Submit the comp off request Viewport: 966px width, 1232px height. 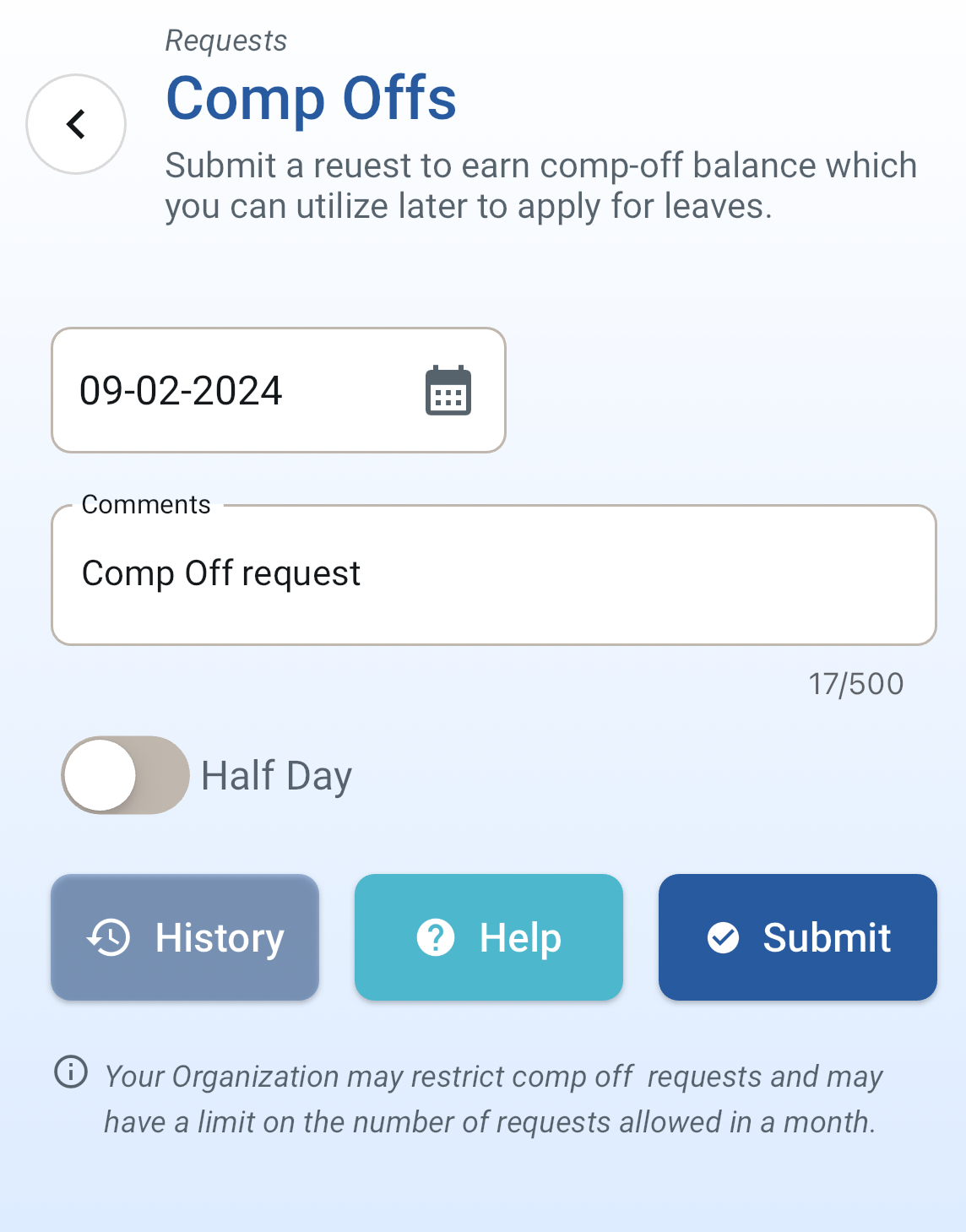pyautogui.click(x=798, y=937)
